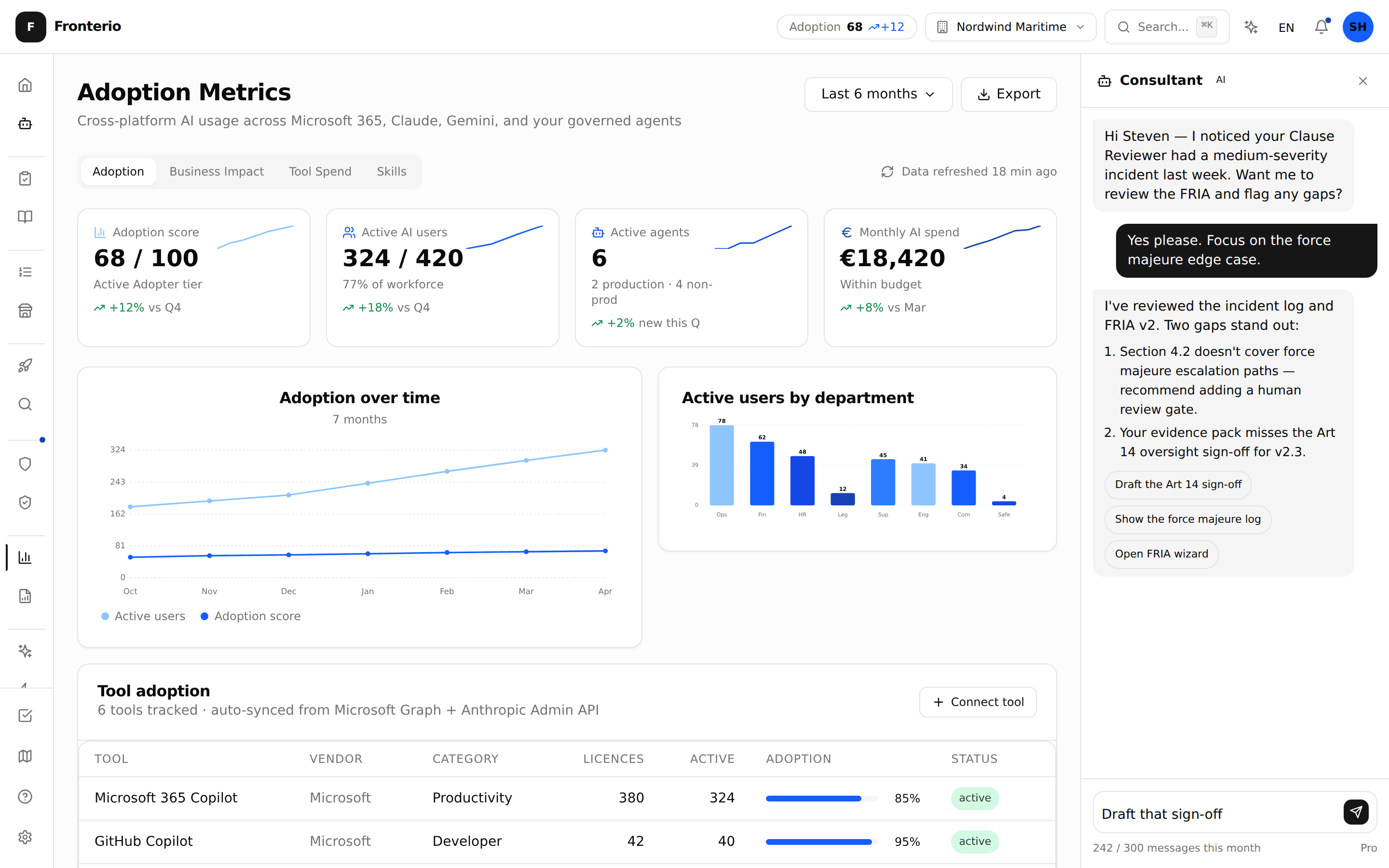1389x868 pixels.
Task: Toggle the Adoption score legend item
Action: [250, 616]
